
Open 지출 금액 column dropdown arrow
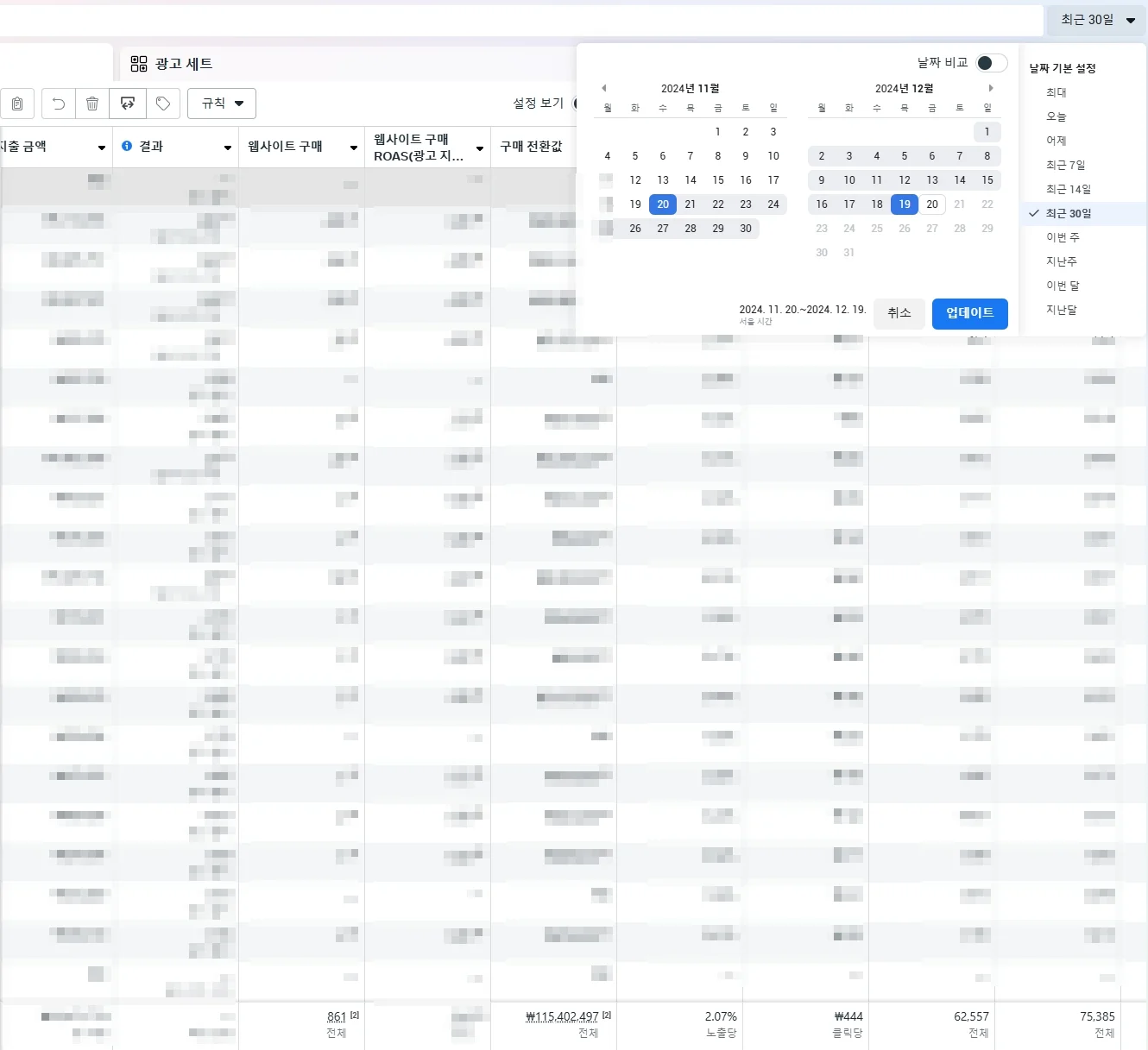point(102,148)
